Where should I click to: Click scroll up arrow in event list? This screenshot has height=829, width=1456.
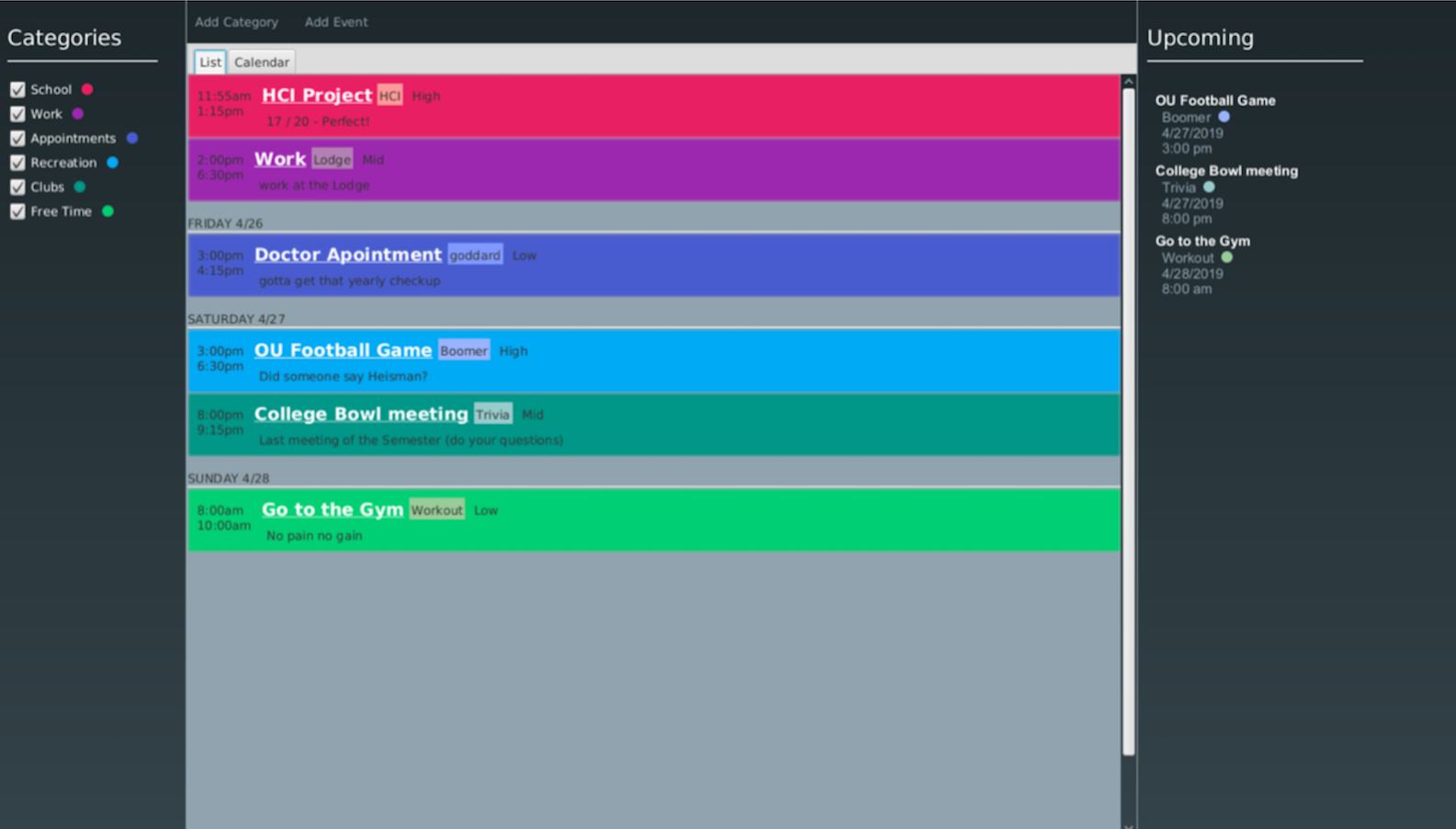pos(1128,82)
